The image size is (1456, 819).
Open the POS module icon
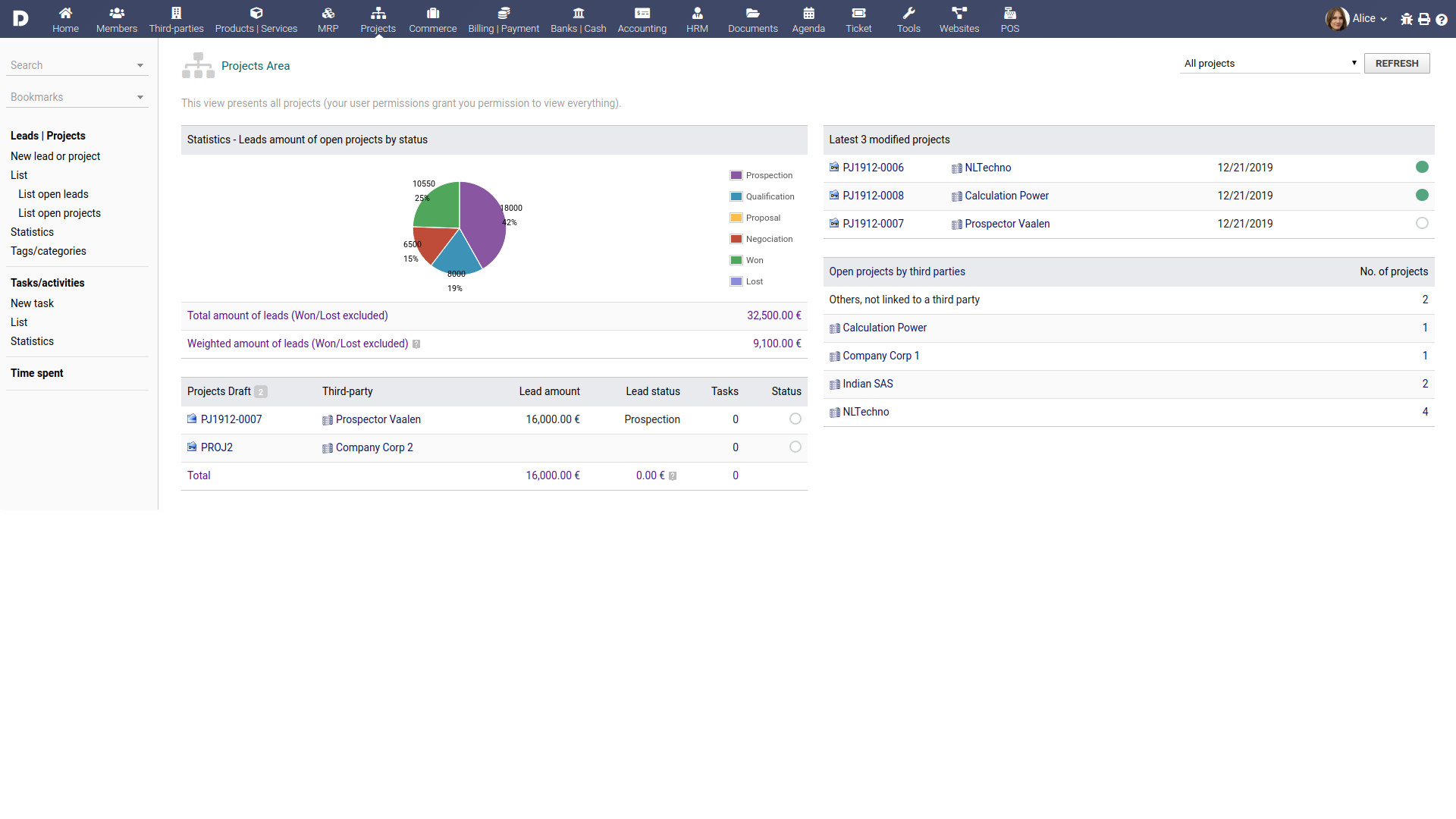(x=1009, y=14)
